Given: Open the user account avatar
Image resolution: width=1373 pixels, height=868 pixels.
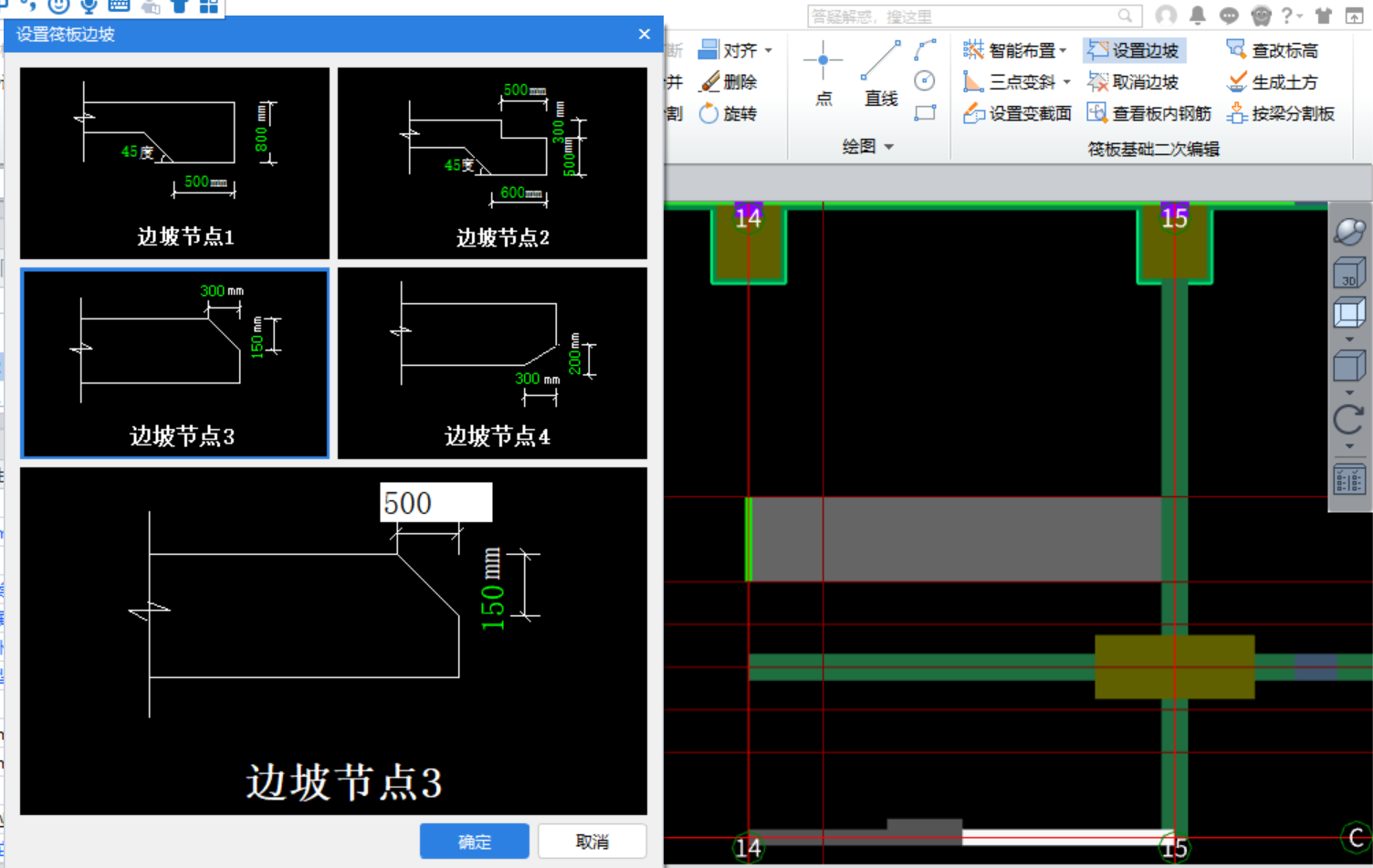Looking at the screenshot, I should point(1166,15).
